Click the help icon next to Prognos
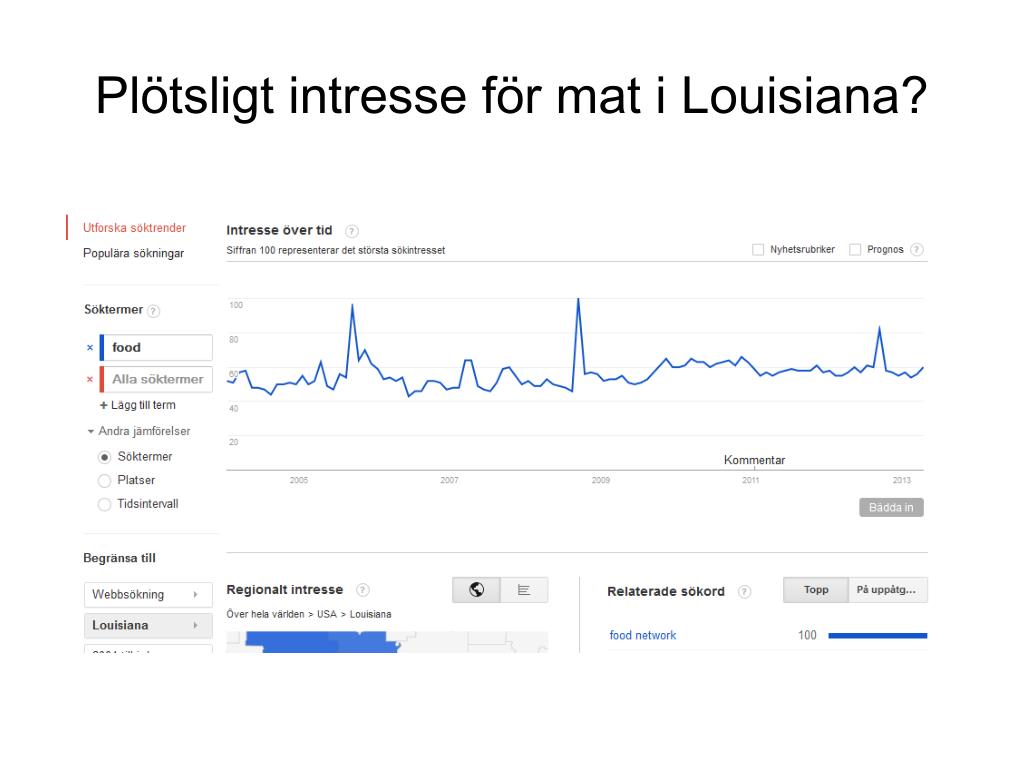1024x768 pixels. [x=917, y=249]
